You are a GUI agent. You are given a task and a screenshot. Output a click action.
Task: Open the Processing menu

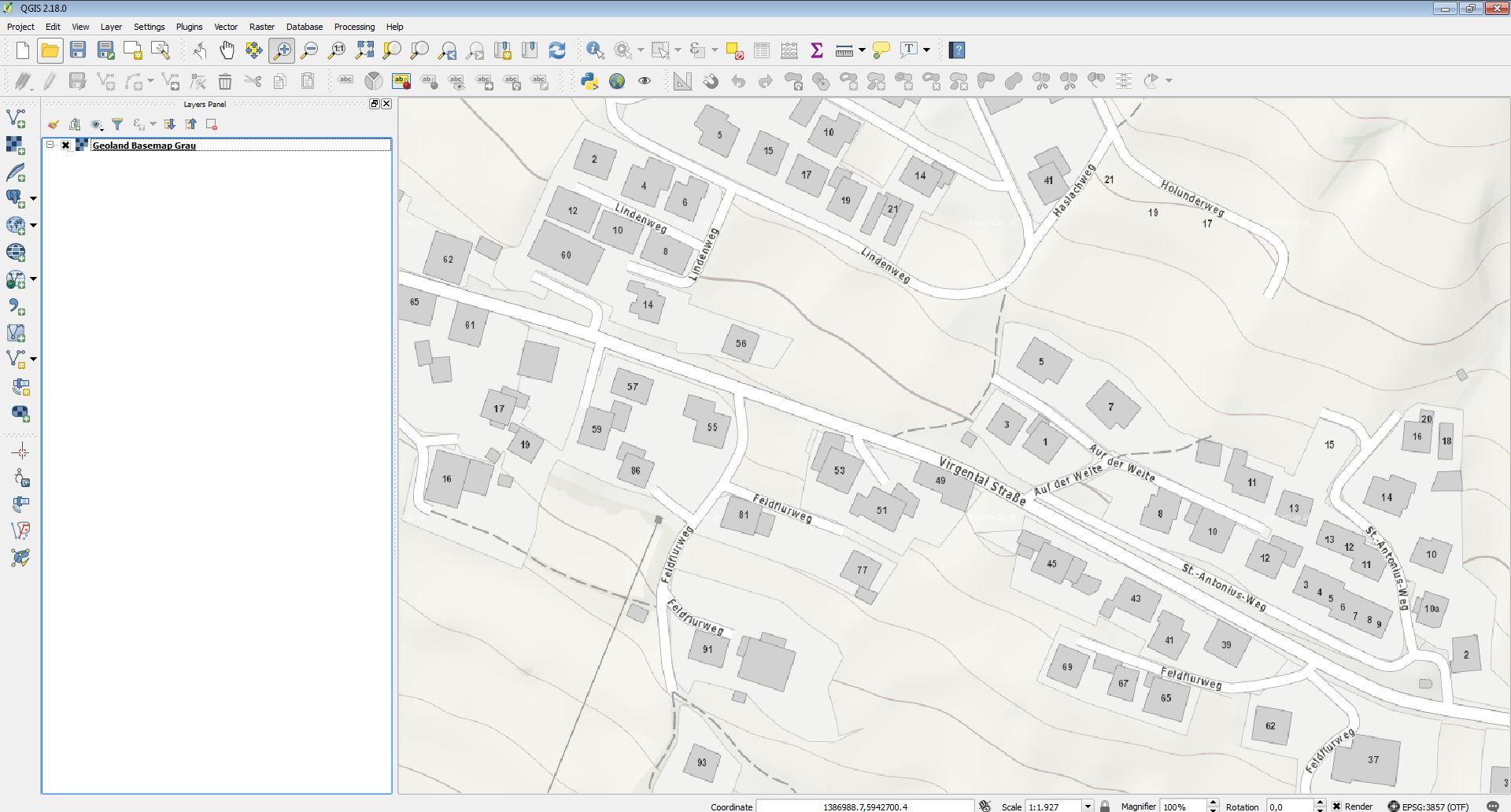(x=354, y=27)
